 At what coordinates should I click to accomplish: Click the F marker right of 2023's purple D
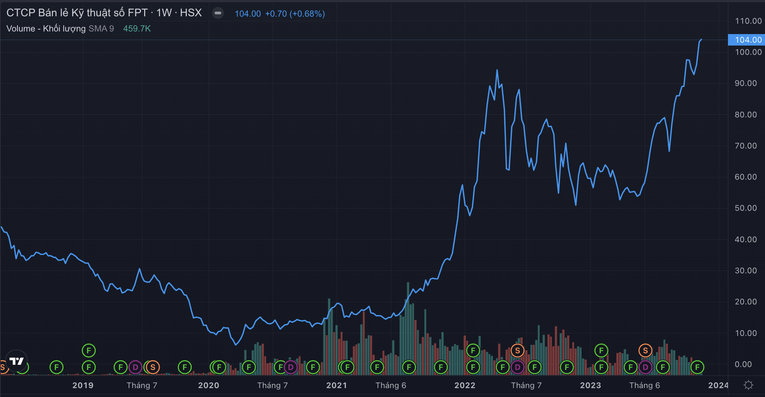663,367
